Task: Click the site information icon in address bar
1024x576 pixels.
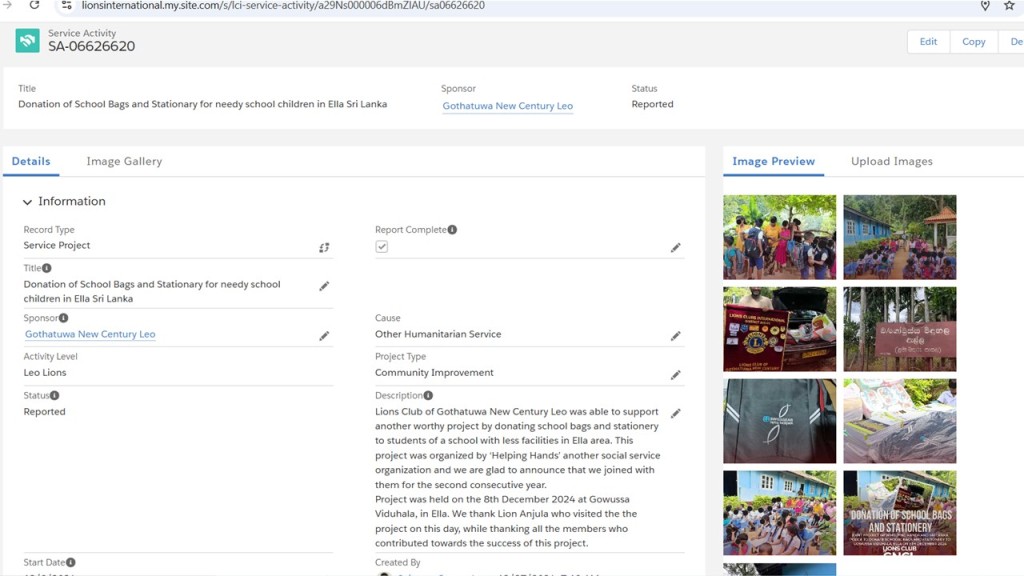Action: click(66, 5)
